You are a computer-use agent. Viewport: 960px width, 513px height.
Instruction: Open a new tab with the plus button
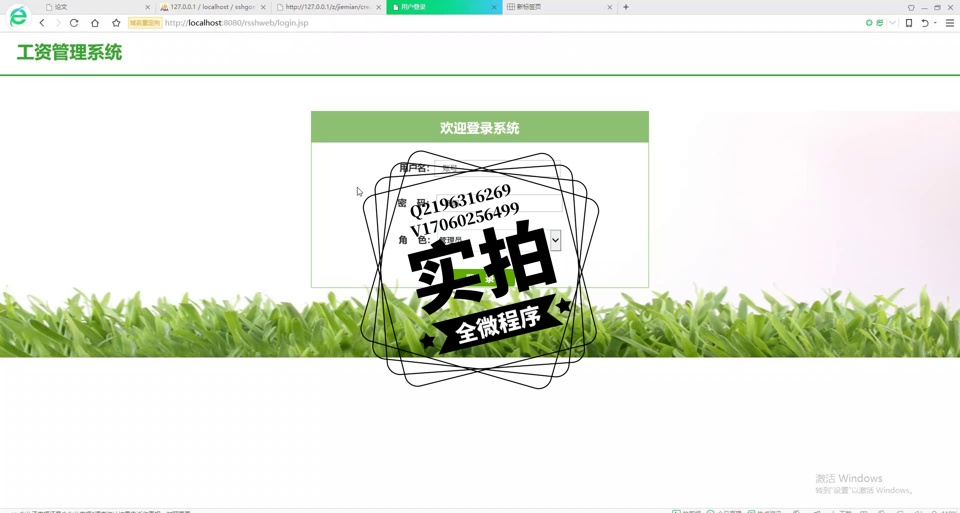pos(626,7)
